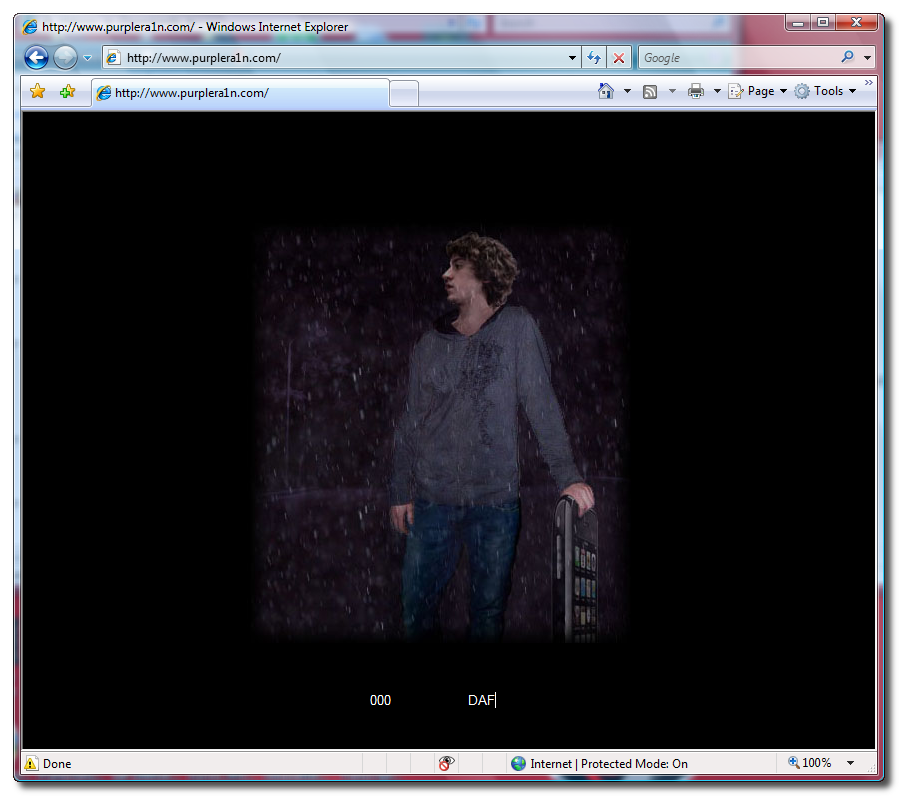Stop loading with the red X
The width and height of the screenshot is (899, 796).
[x=619, y=58]
